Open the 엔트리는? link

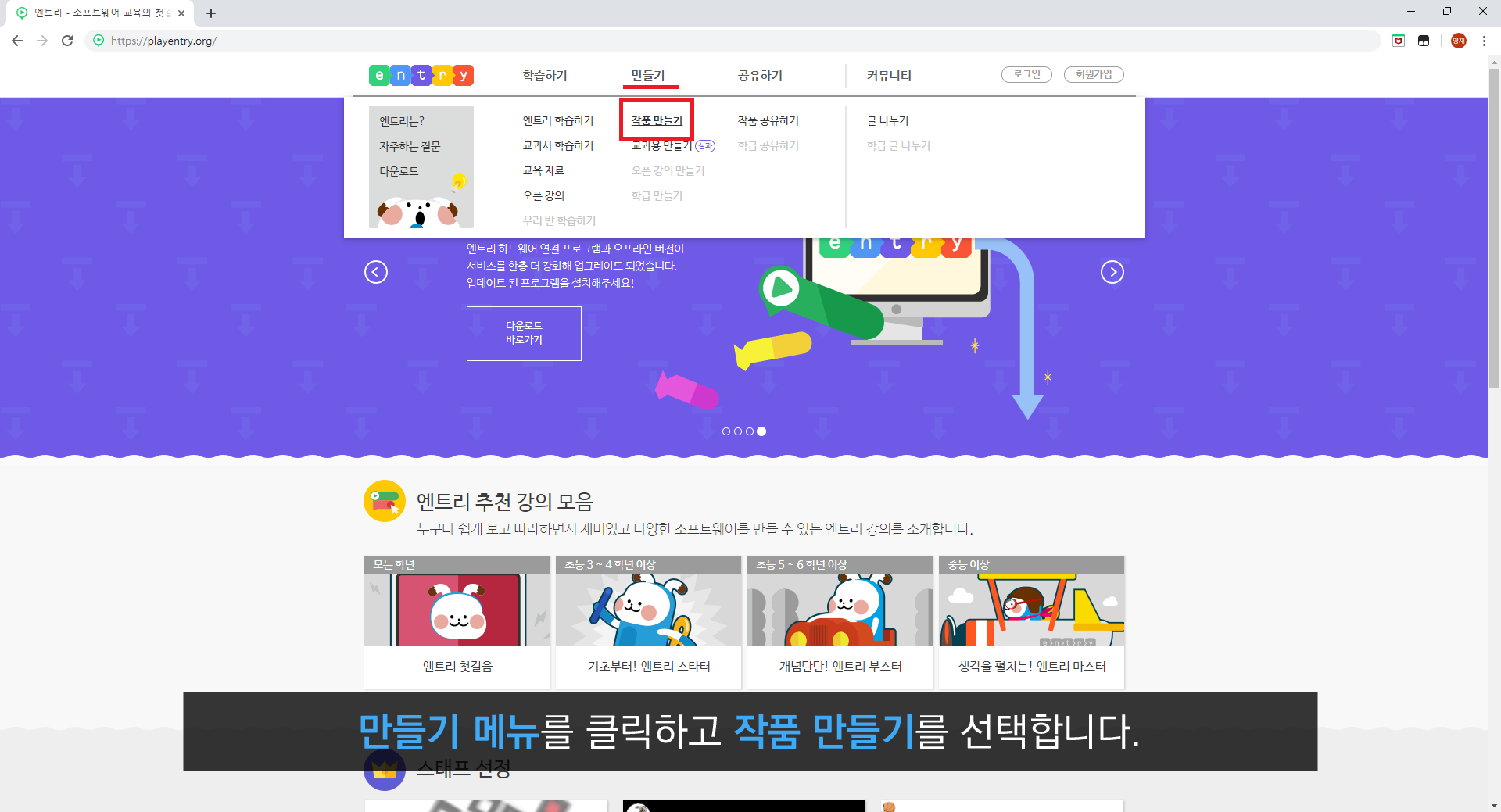402,121
